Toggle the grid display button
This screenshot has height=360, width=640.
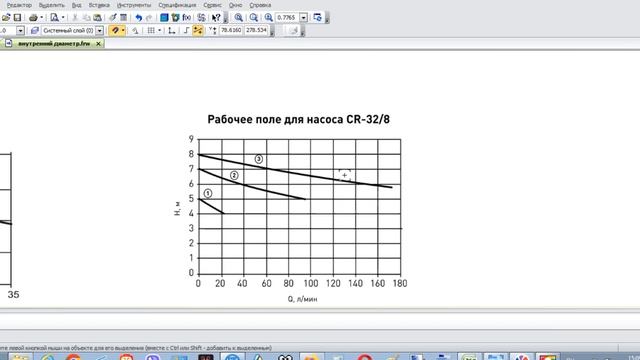pyautogui.click(x=151, y=31)
